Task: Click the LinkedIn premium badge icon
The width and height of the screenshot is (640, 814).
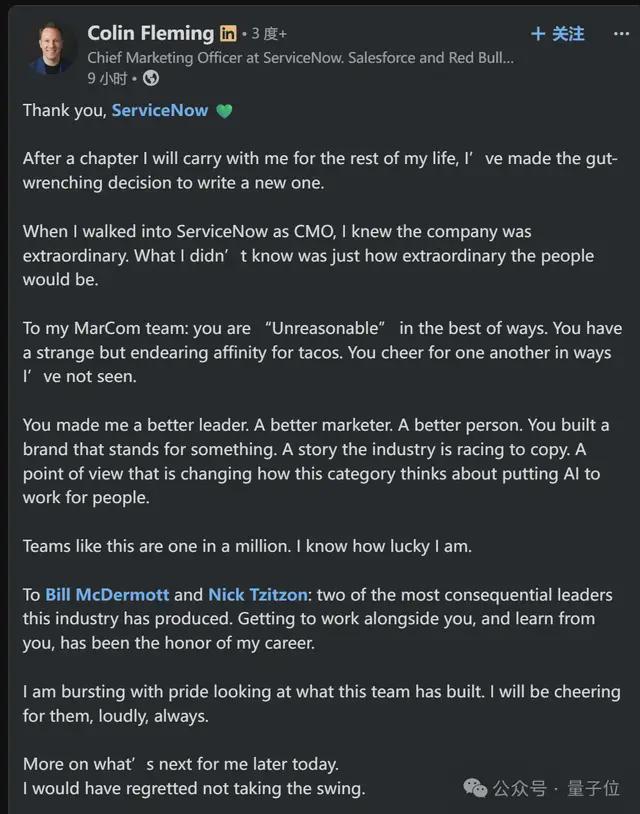Action: (228, 33)
